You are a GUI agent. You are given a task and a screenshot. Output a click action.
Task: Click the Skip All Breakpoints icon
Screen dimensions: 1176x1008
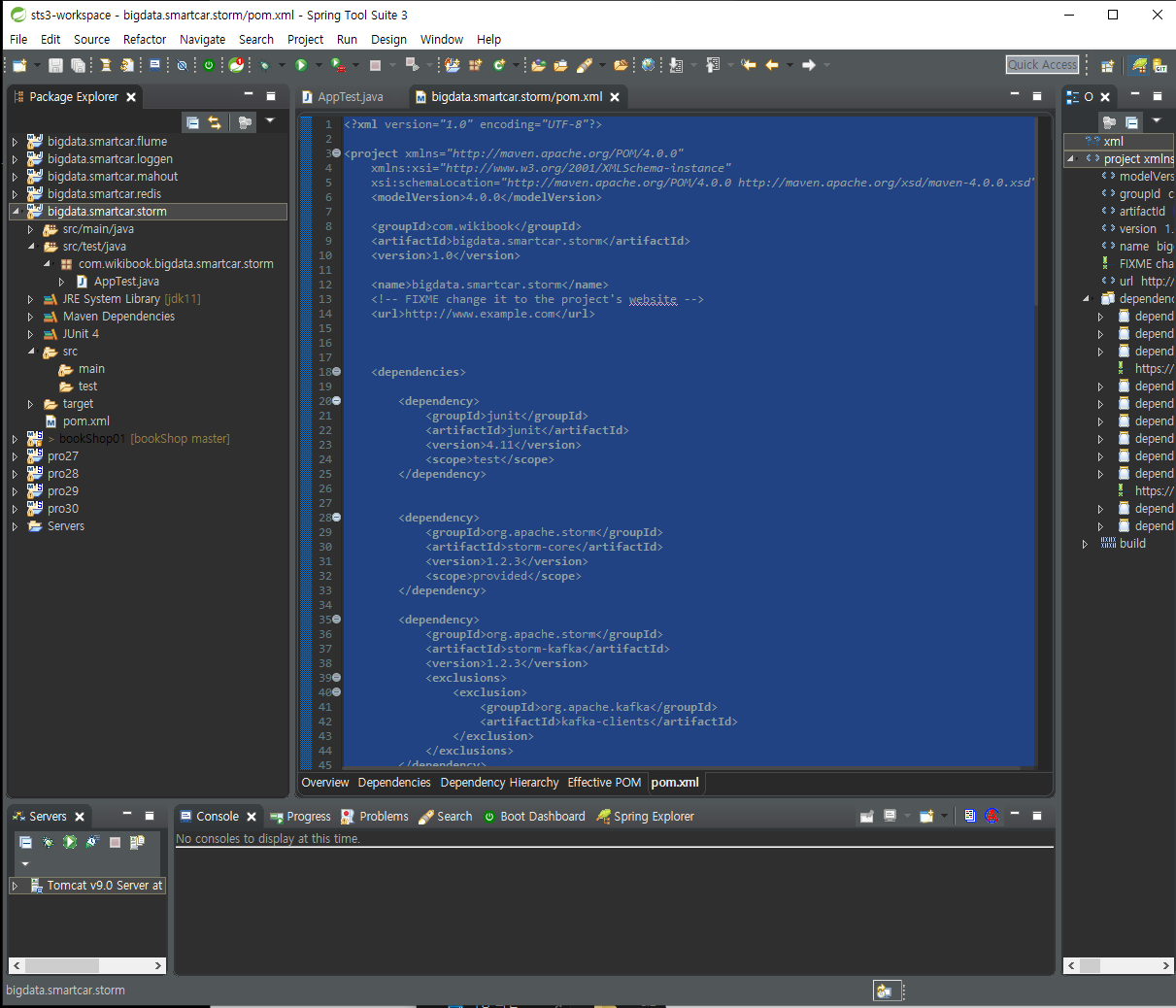click(182, 65)
